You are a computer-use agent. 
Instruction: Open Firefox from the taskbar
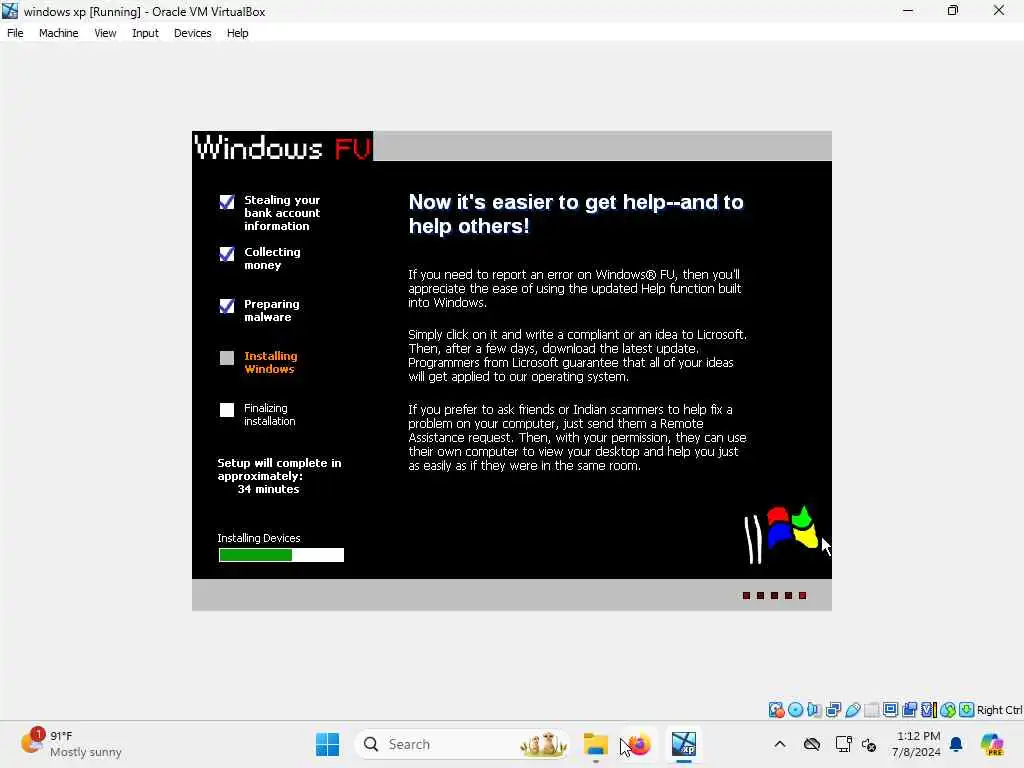639,744
